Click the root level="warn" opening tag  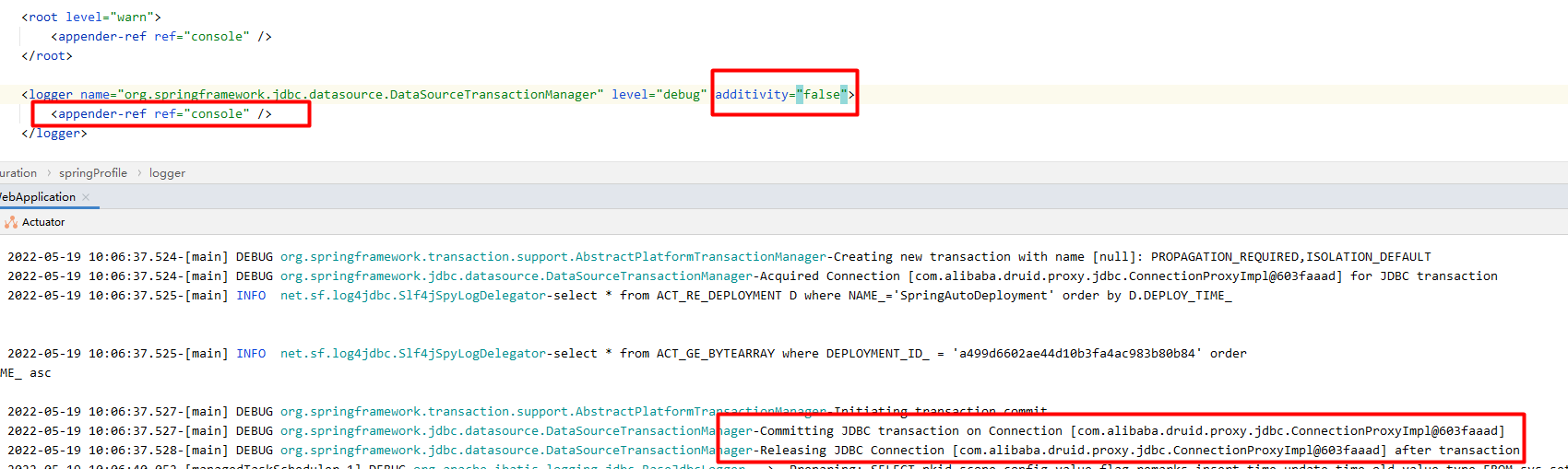click(x=91, y=18)
